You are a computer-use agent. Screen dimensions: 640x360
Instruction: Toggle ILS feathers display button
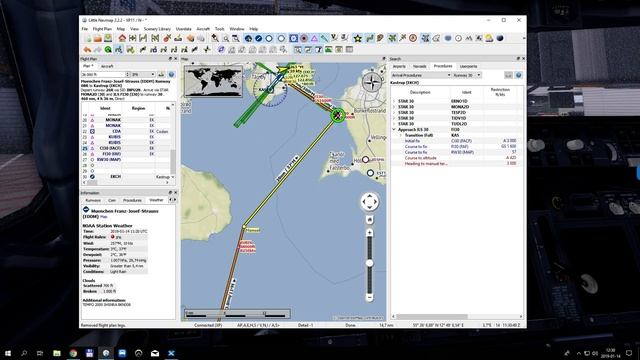pyautogui.click(x=324, y=38)
